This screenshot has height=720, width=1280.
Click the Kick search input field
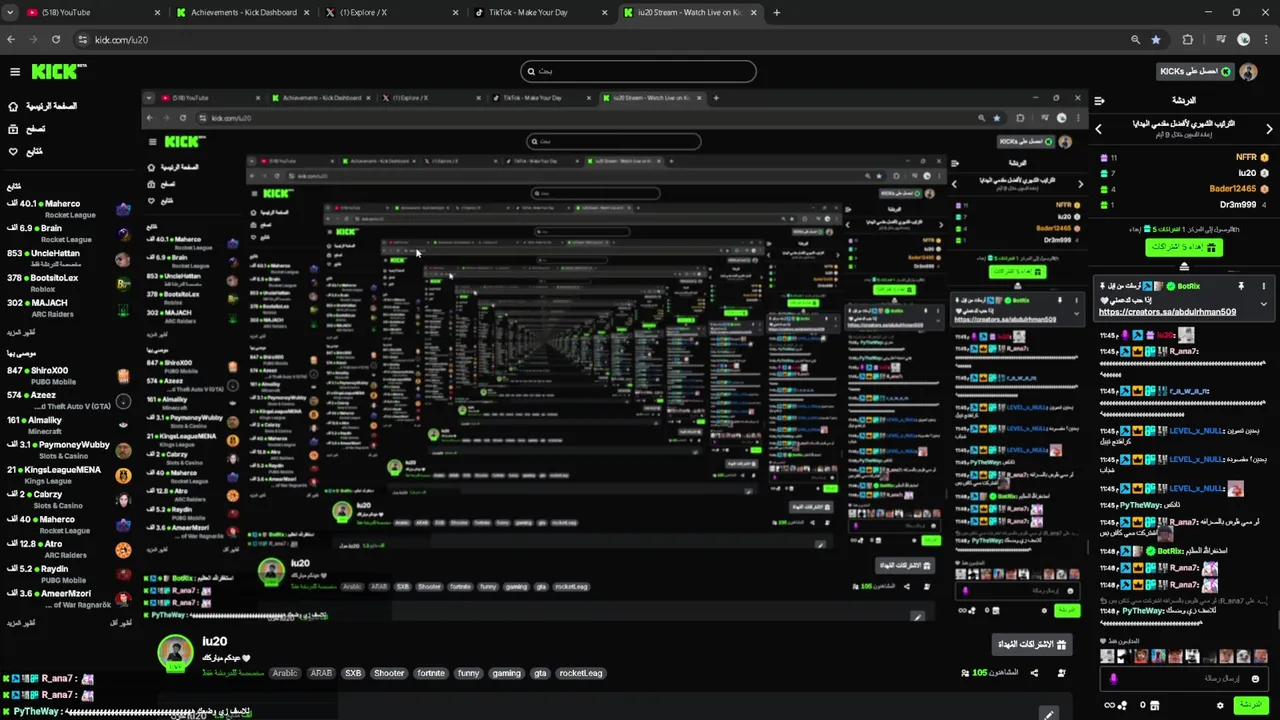(638, 71)
